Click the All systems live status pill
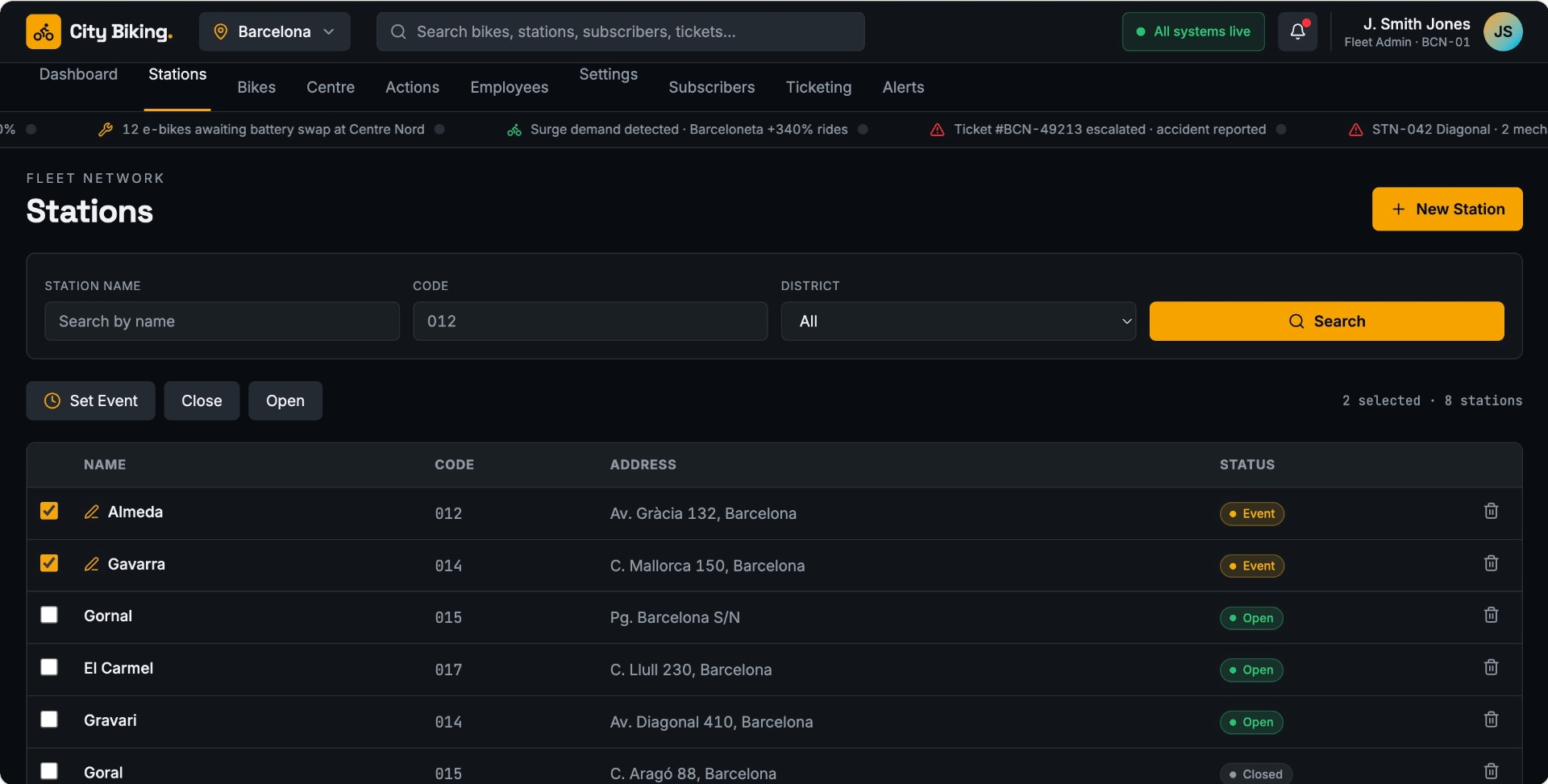Screen dimensions: 1548x784 tap(1193, 31)
